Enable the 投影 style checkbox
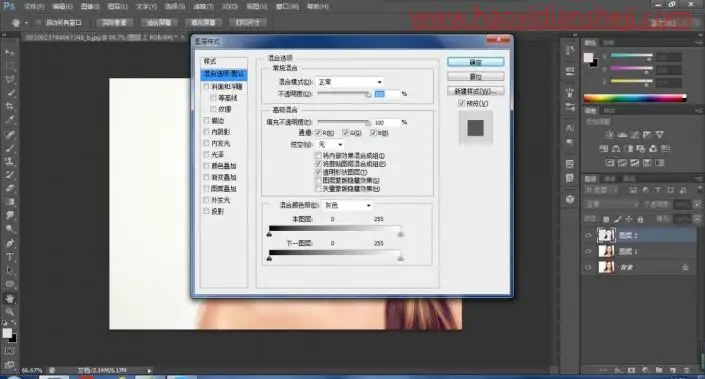705x379 pixels. tap(206, 211)
